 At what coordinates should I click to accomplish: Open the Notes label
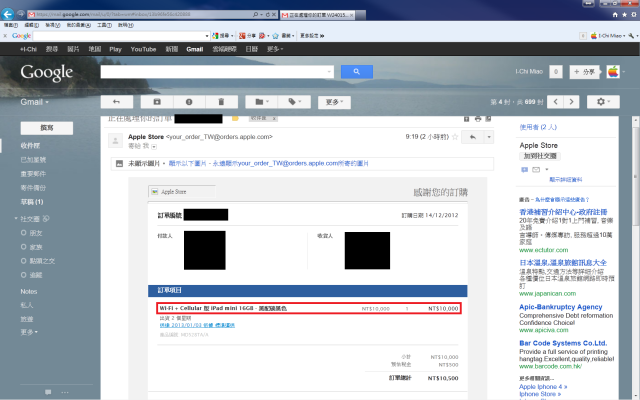tap(29, 291)
